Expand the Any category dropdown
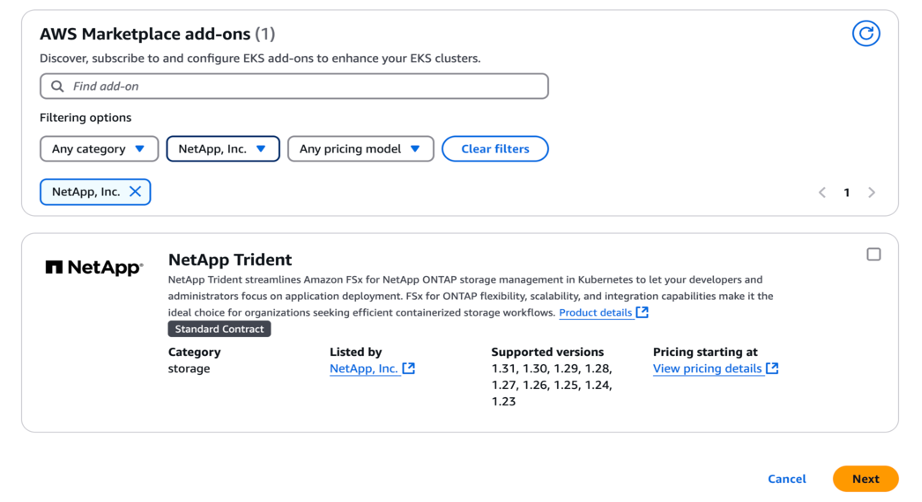The width and height of the screenshot is (922, 502). tap(99, 149)
